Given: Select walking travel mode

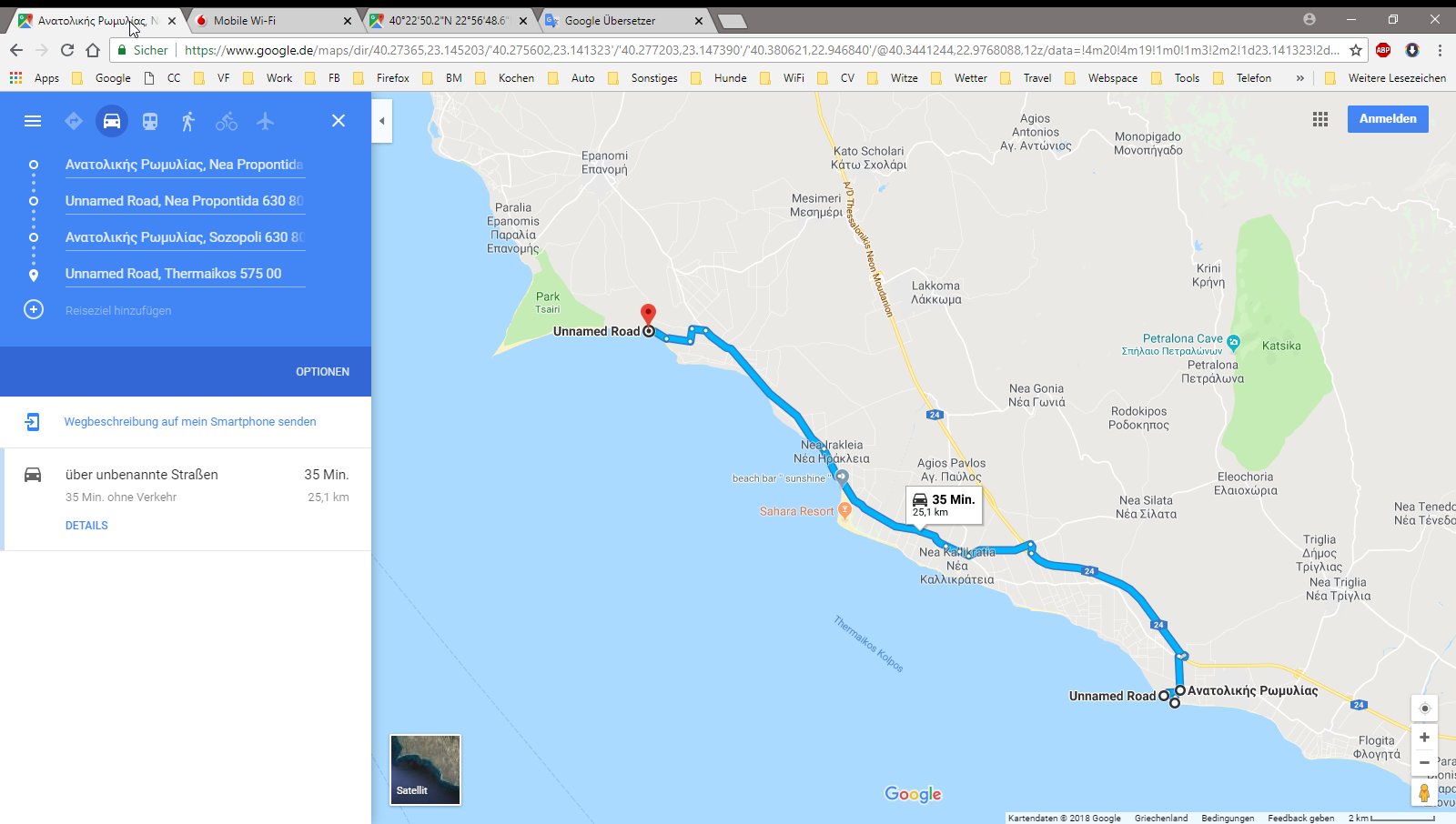Looking at the screenshot, I should (188, 121).
